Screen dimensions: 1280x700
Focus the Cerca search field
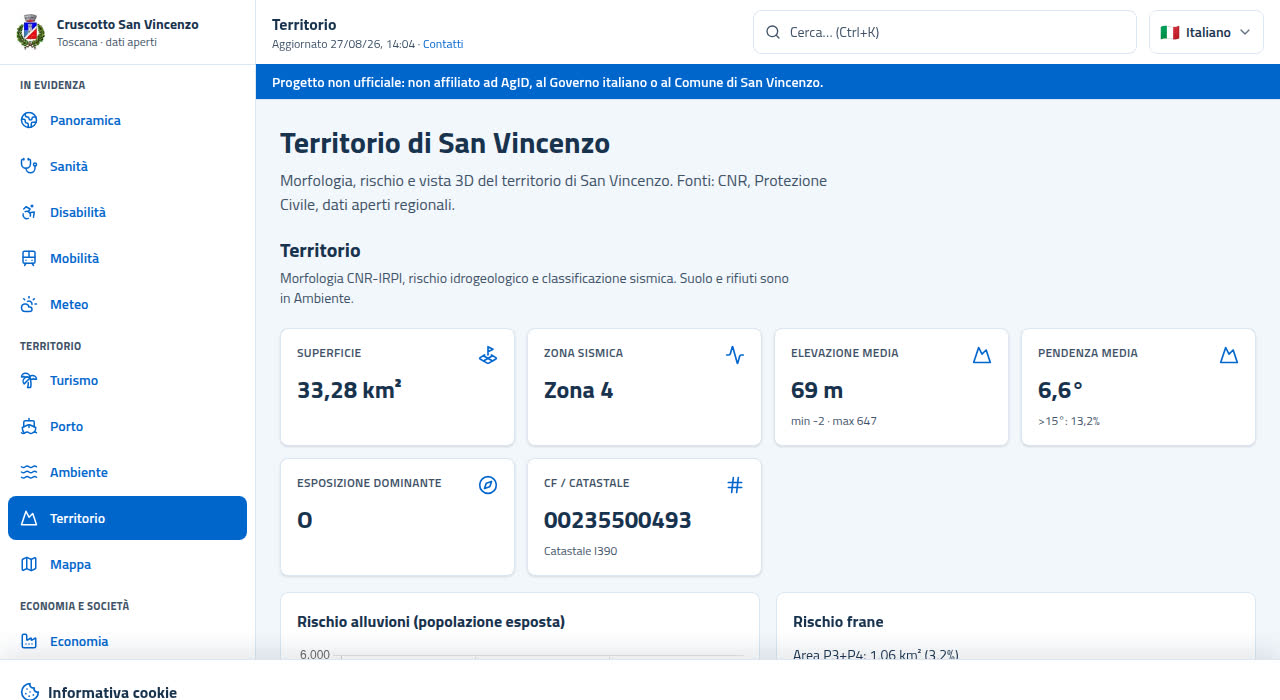pos(944,32)
